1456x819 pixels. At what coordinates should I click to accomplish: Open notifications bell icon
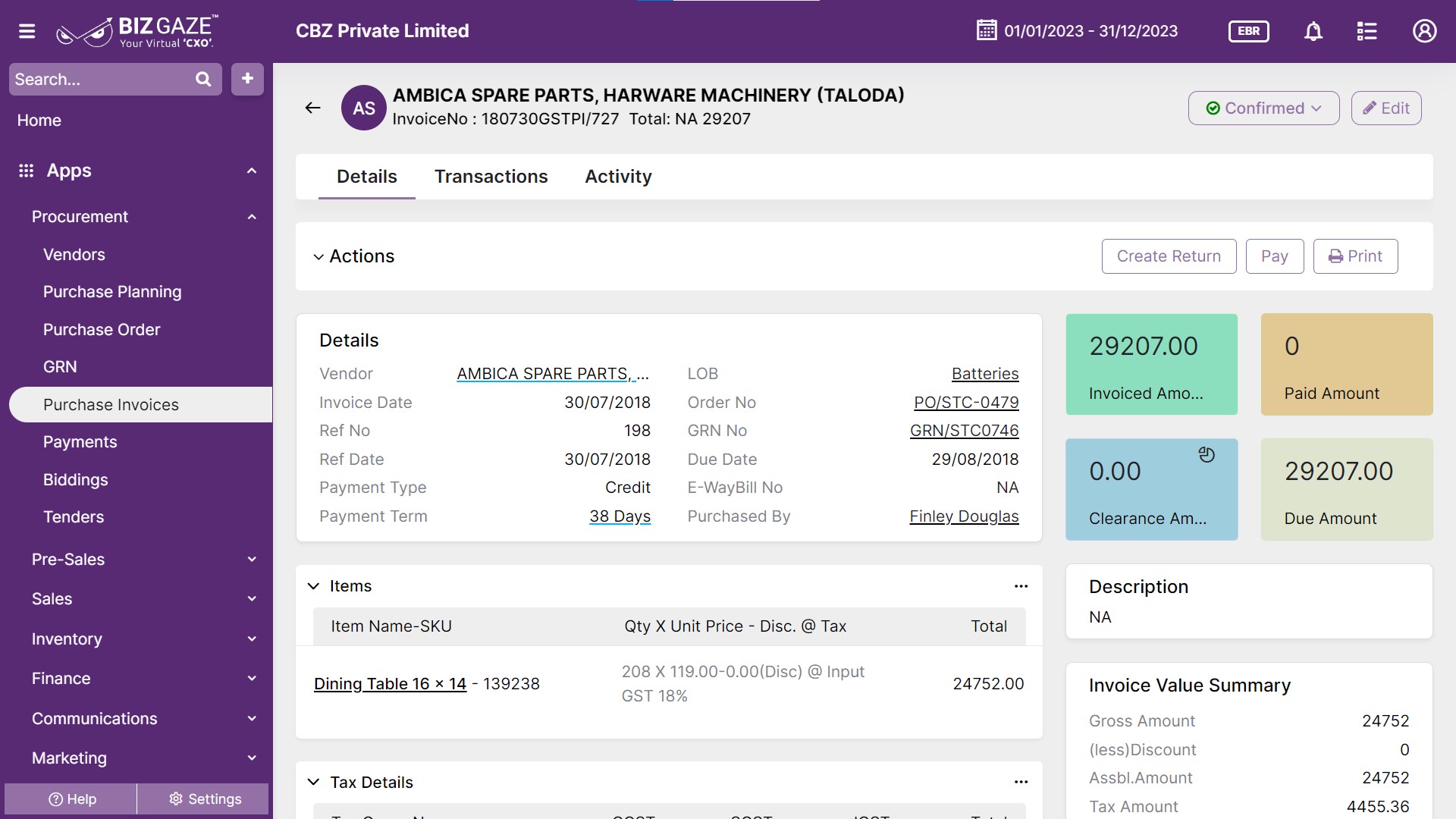(x=1313, y=31)
